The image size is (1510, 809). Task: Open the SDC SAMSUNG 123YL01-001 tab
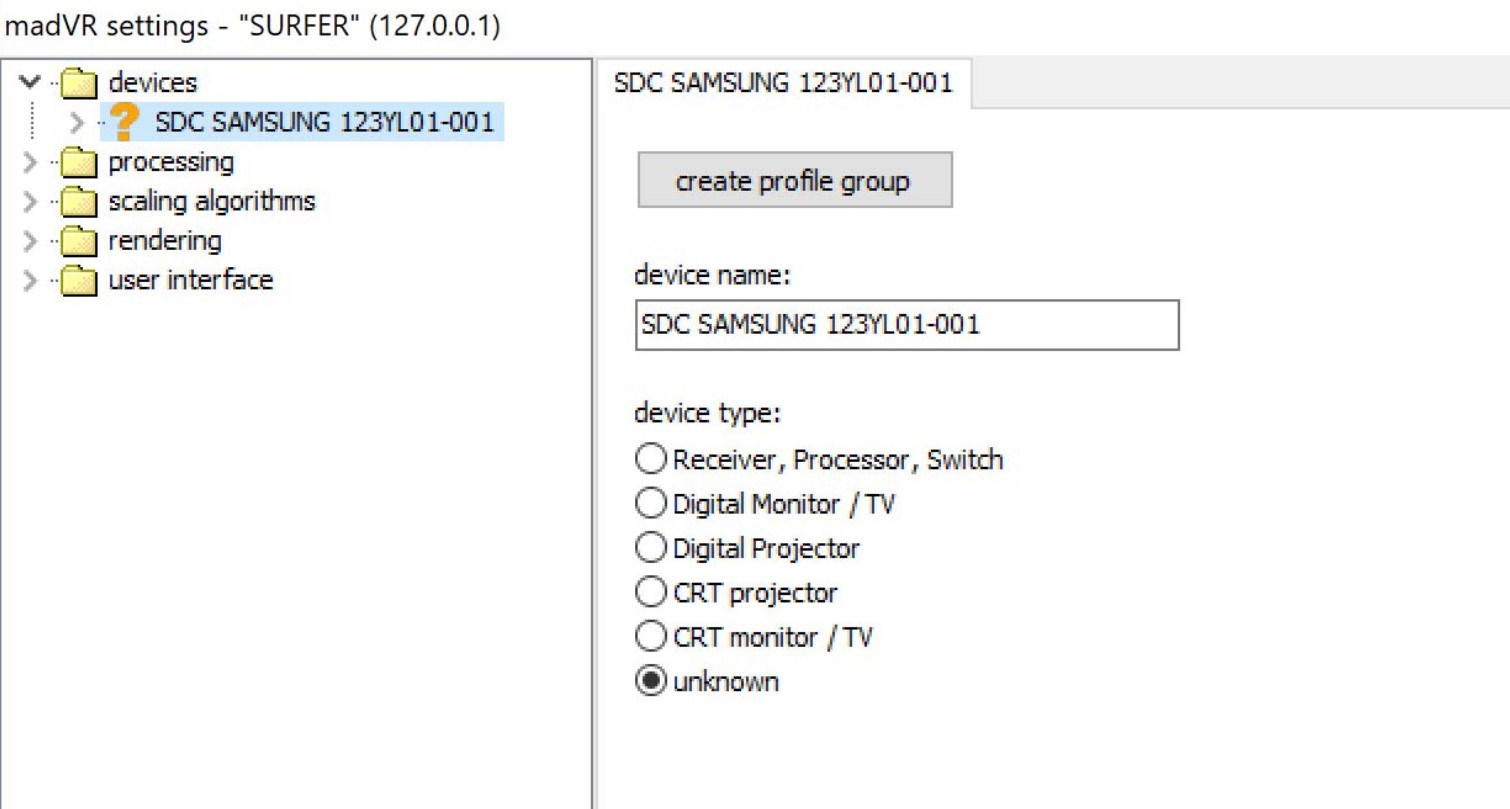point(783,83)
